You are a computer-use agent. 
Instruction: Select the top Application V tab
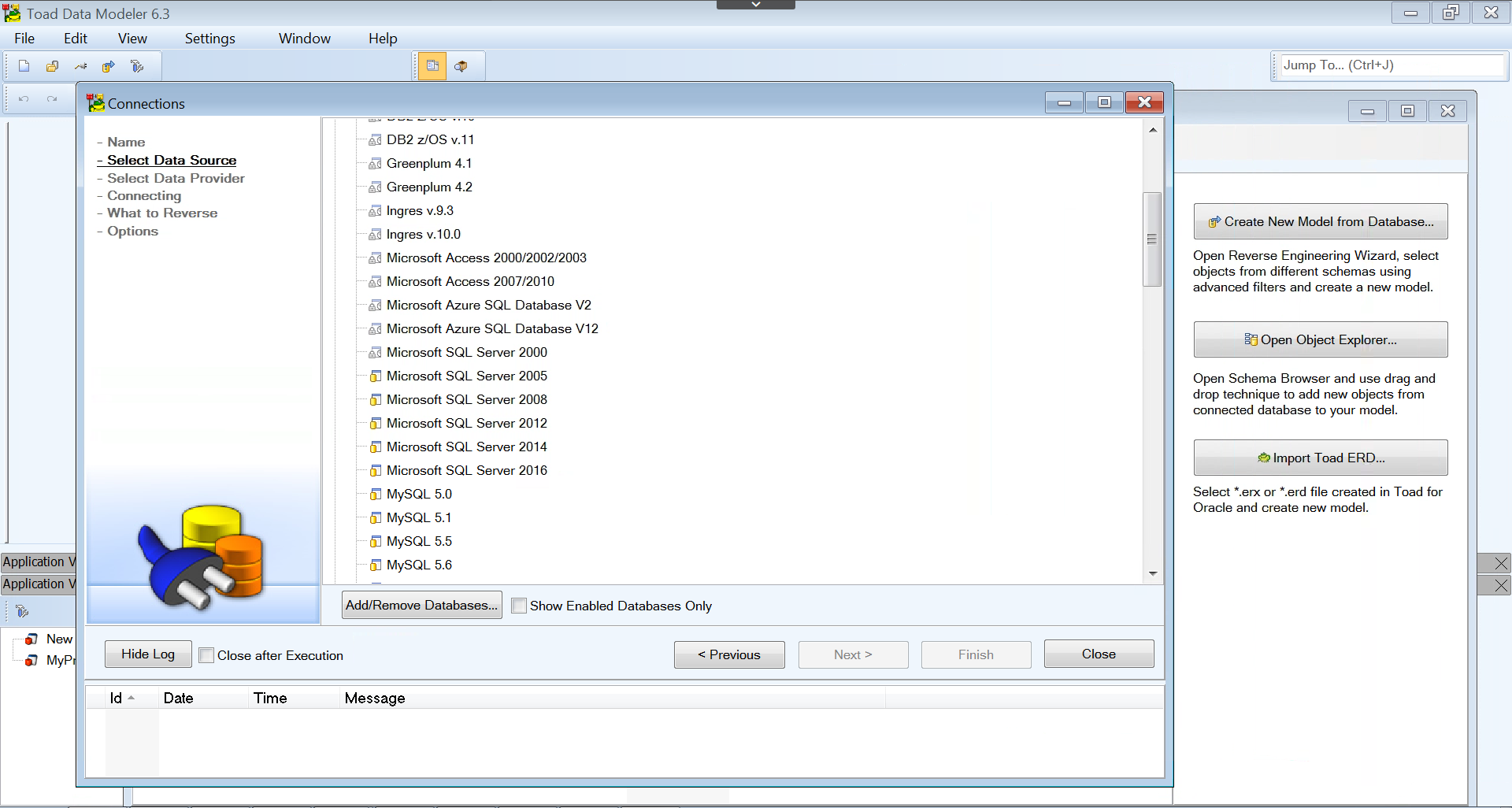38,562
